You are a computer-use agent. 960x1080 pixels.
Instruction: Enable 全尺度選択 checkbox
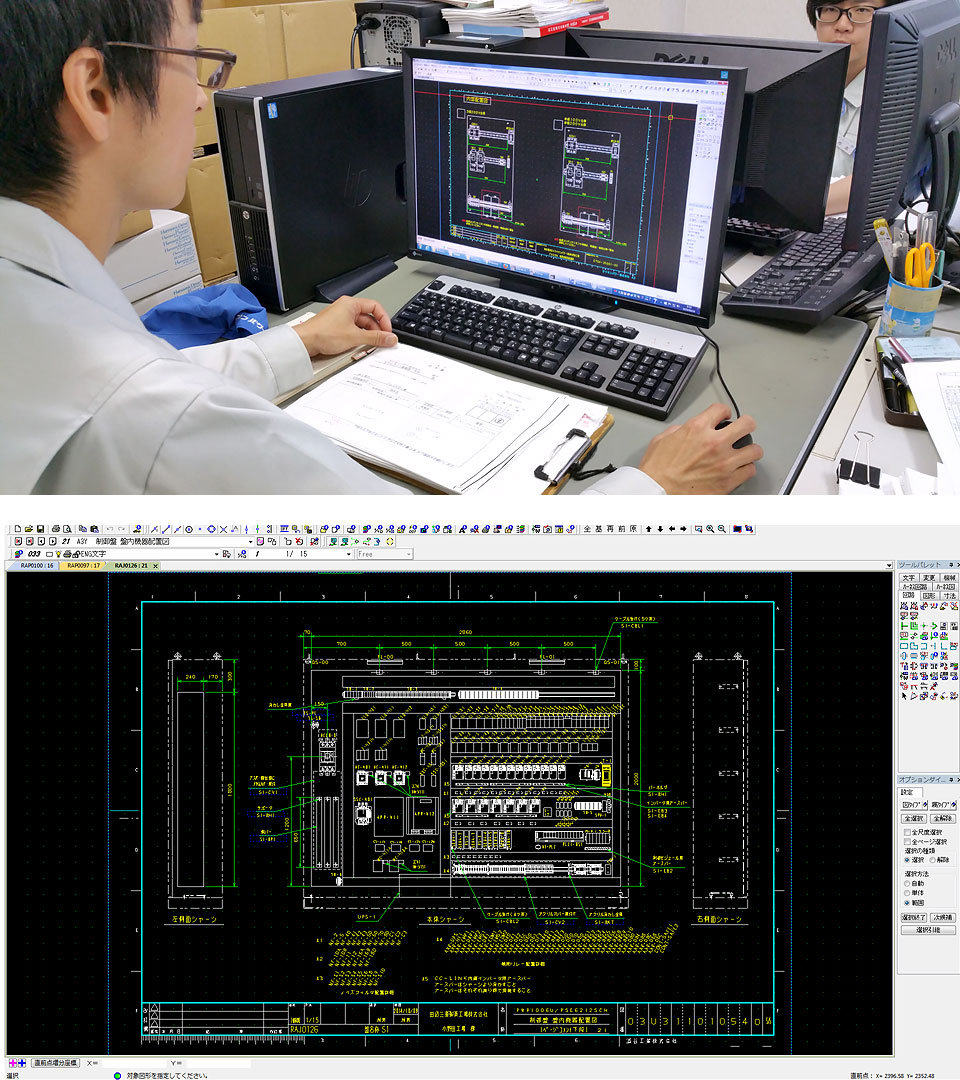click(907, 832)
